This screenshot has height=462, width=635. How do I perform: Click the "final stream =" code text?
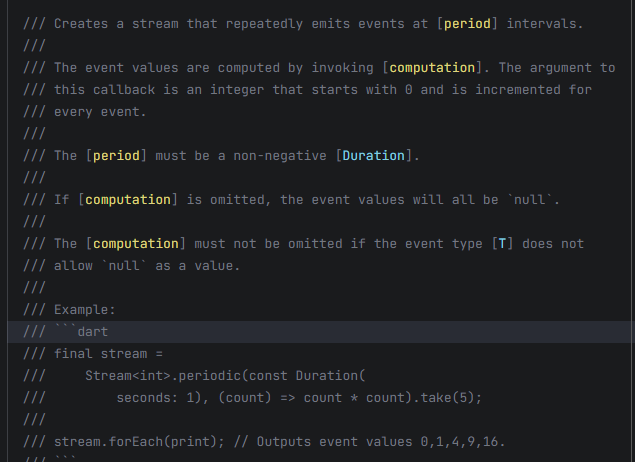click(108, 354)
